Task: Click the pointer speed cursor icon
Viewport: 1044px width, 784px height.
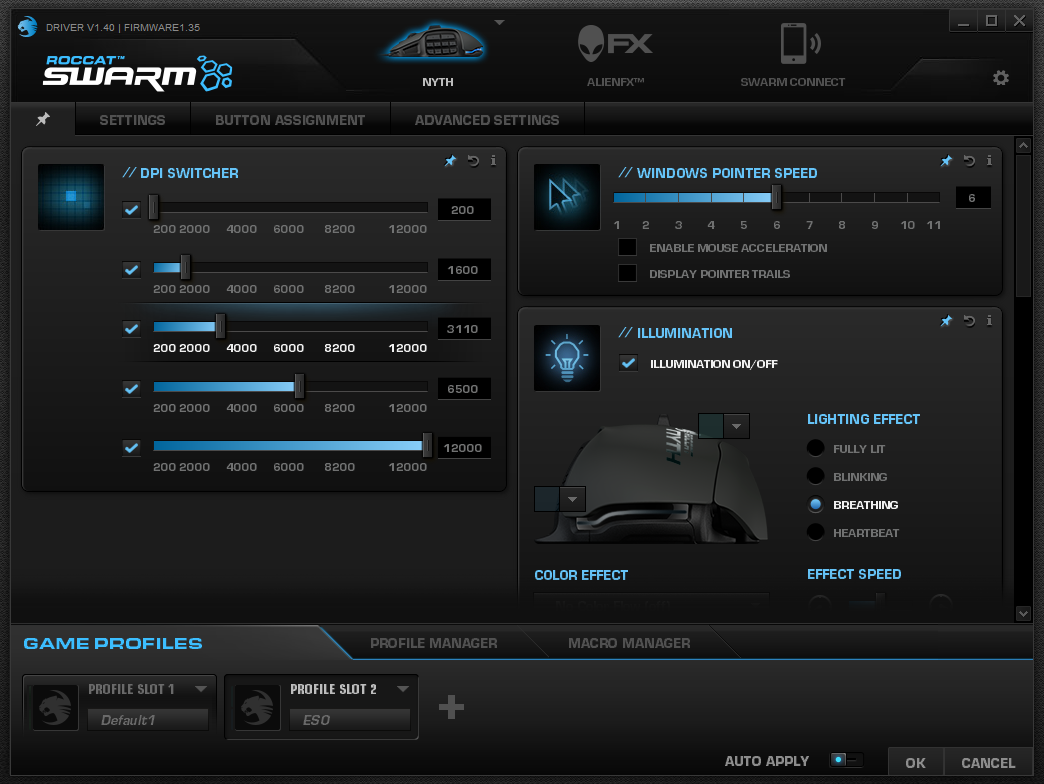Action: pos(567,197)
